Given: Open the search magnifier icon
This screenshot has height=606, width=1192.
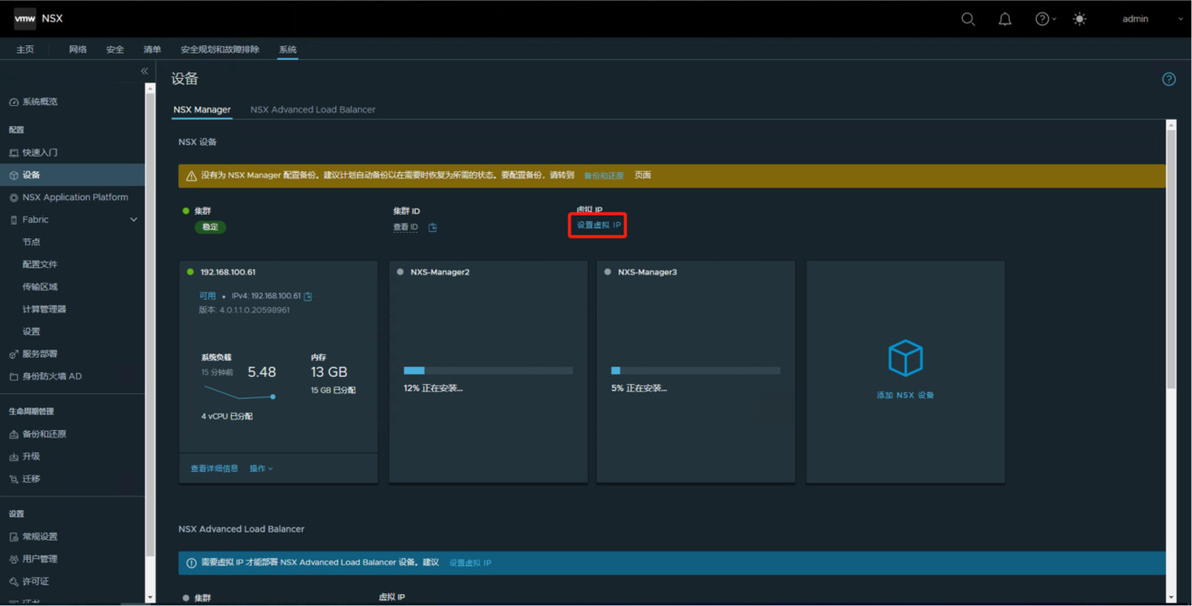Looking at the screenshot, I should tap(968, 19).
